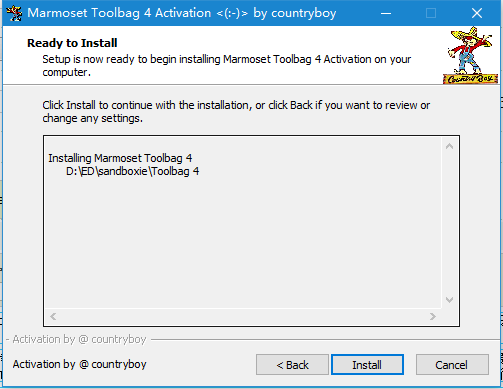Click the vertical scrollbar track in summary box
Viewport: 503px width, 389px height.
[449, 223]
